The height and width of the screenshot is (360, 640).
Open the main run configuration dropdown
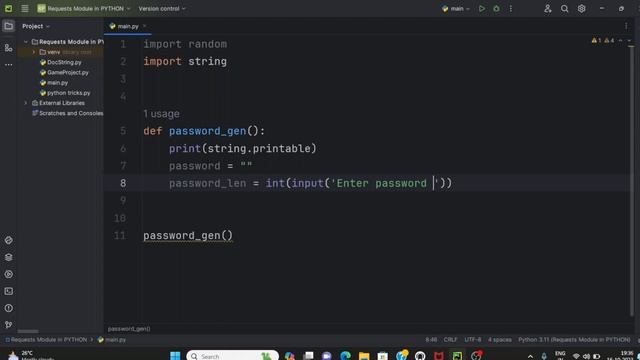[456, 9]
